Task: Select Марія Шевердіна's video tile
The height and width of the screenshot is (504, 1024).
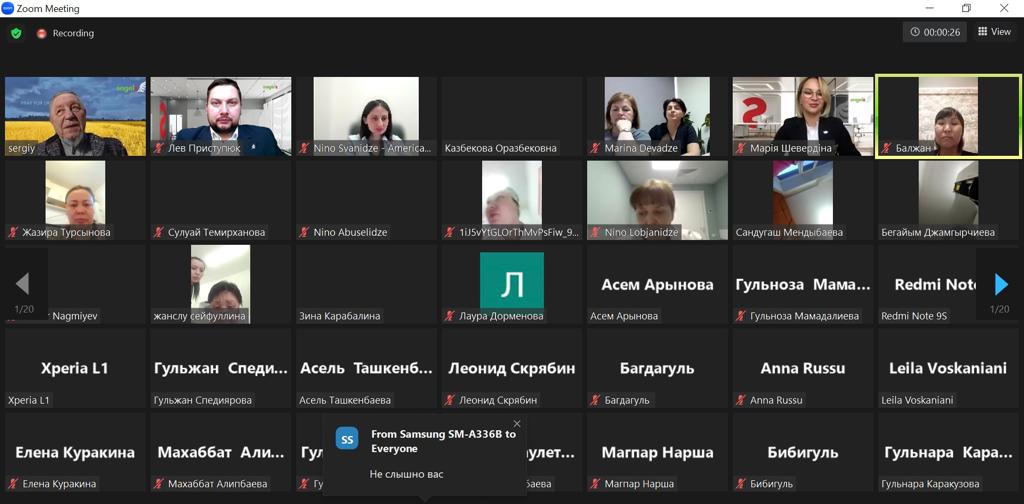Action: click(803, 116)
